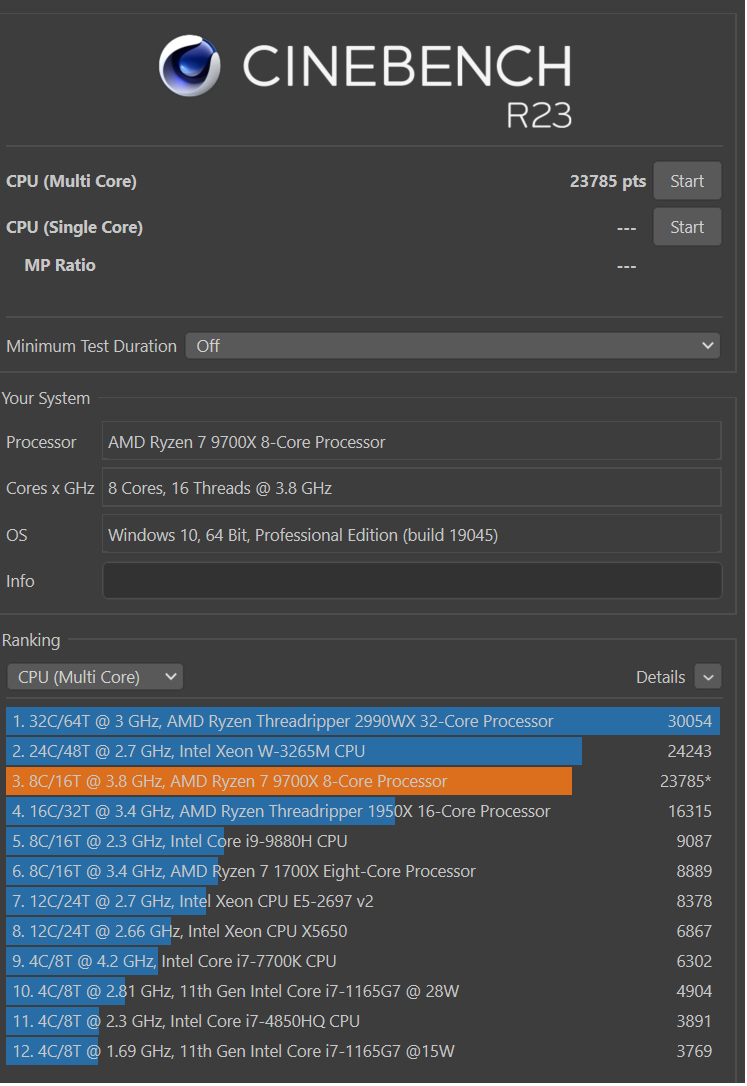Select the Core i7-7700K ranking row

pyautogui.click(x=362, y=961)
